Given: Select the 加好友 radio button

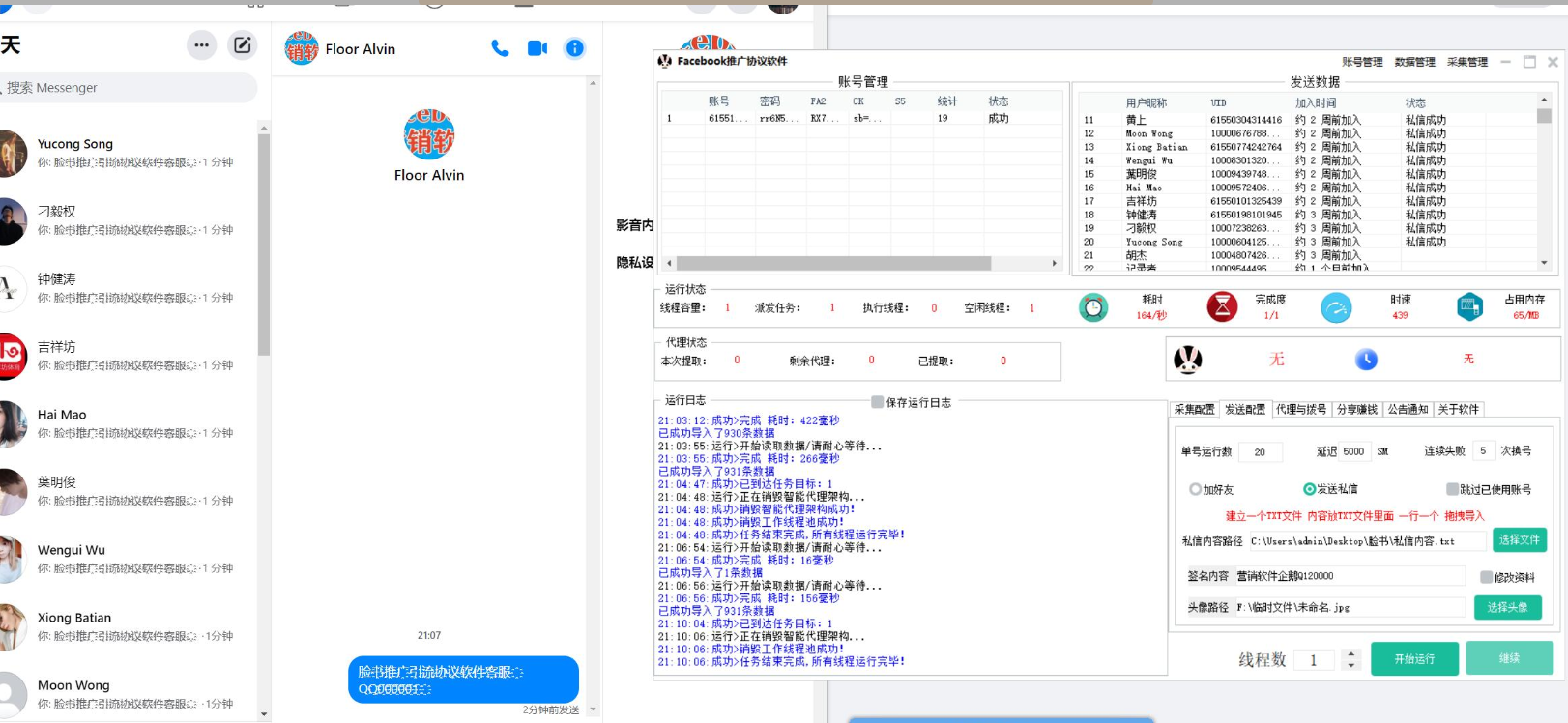Looking at the screenshot, I should pyautogui.click(x=1195, y=489).
